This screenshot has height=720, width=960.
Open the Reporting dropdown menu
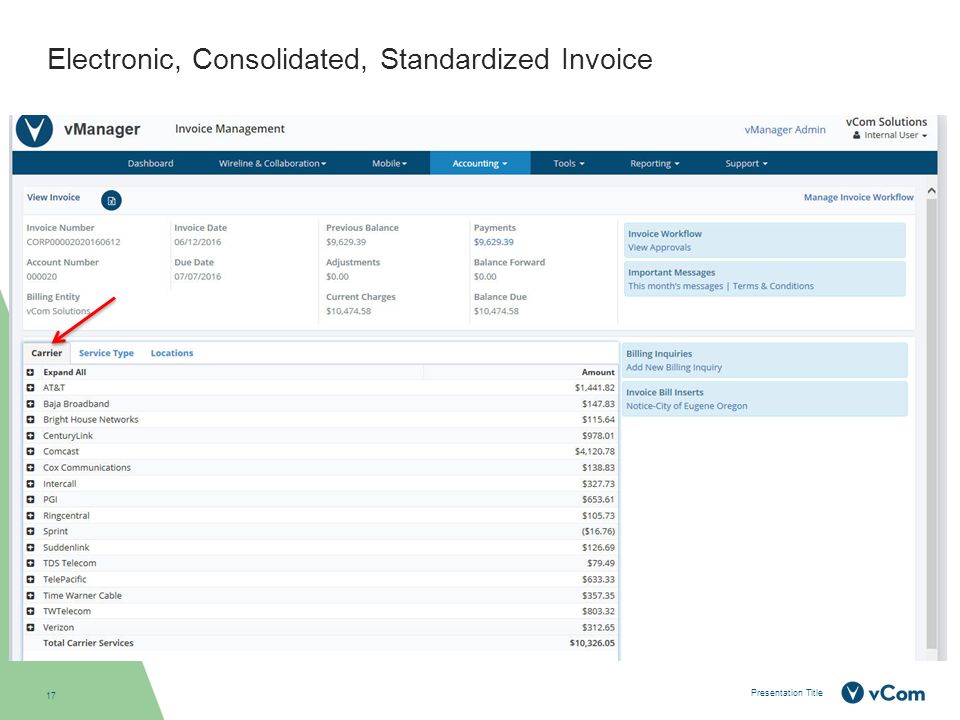click(654, 163)
